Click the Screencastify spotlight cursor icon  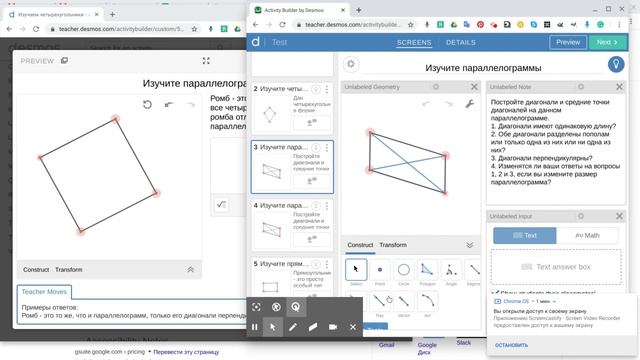pos(296,307)
